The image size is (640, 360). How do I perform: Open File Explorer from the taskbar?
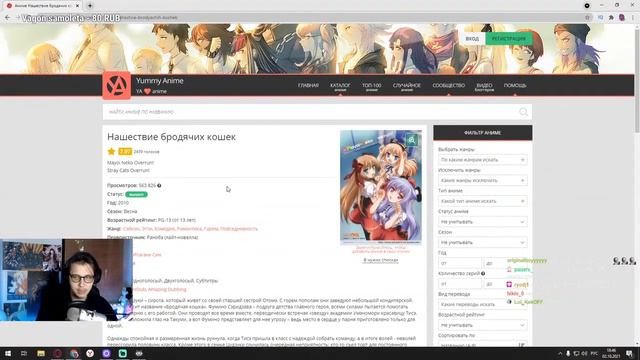41,353
